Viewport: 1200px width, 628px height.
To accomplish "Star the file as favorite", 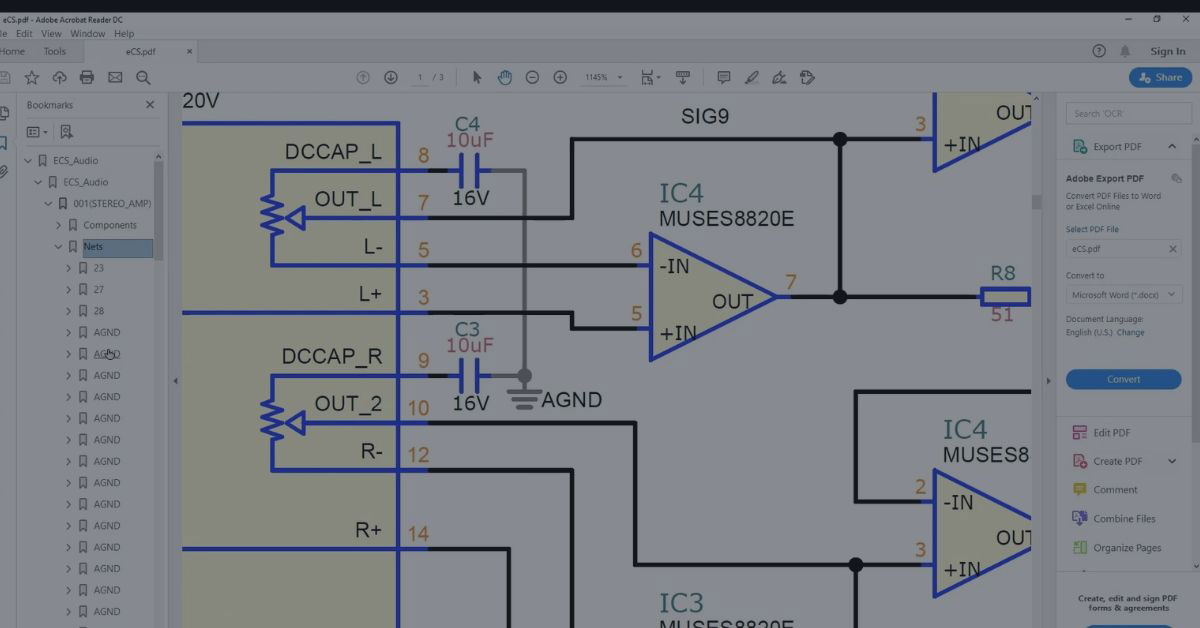I will coord(32,78).
